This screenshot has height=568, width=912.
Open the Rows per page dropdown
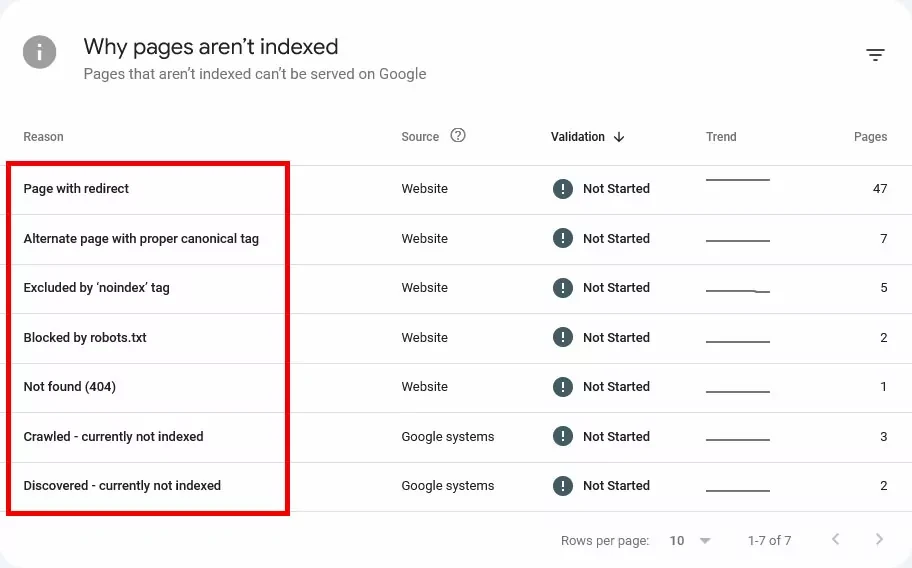(690, 540)
